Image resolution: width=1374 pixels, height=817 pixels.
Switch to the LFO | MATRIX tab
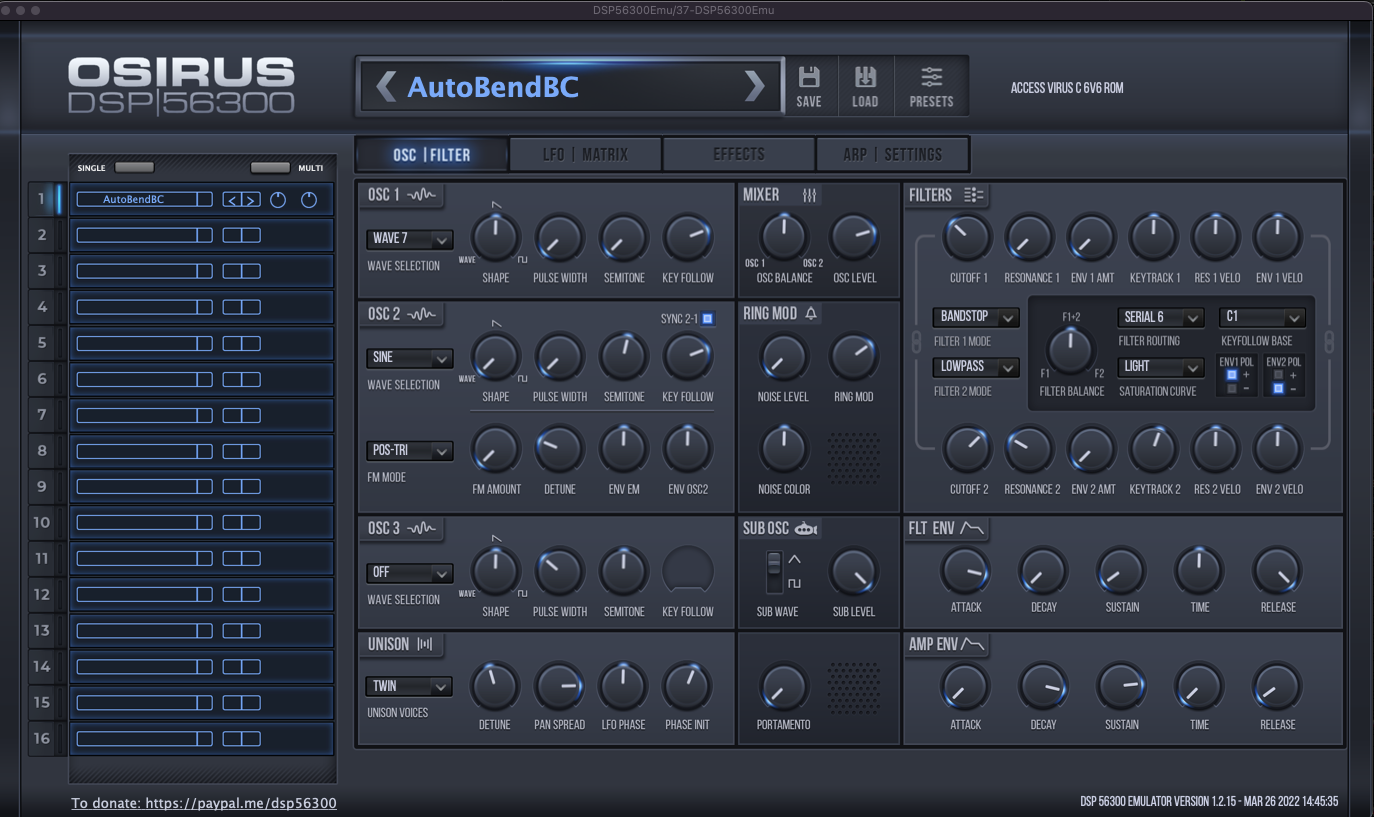(586, 155)
